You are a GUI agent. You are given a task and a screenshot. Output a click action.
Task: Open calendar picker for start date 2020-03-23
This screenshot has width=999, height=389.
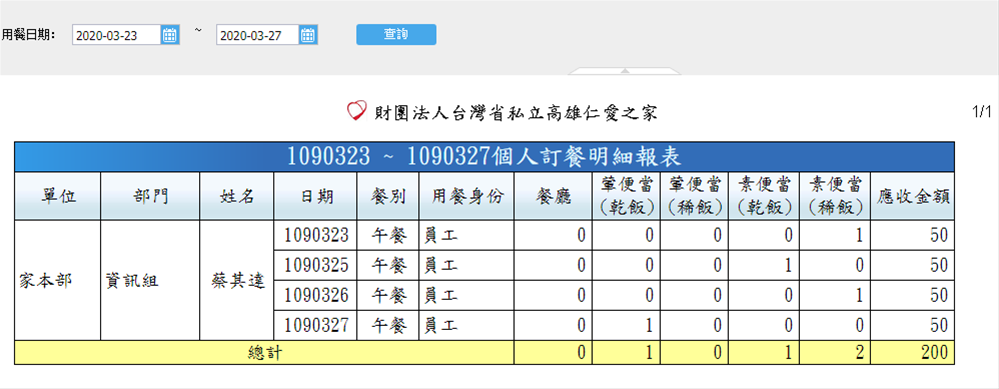(169, 35)
